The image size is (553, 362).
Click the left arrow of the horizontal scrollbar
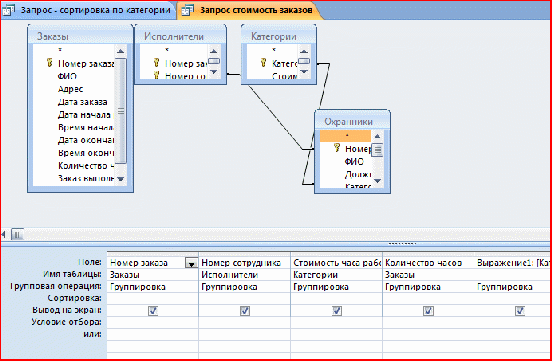(4, 234)
